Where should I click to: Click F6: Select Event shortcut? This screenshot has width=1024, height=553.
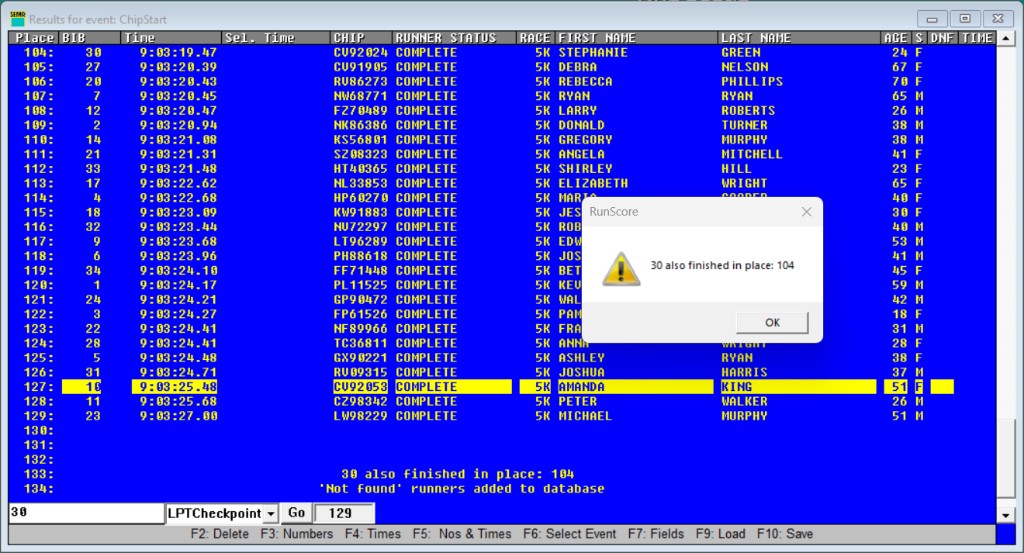point(569,534)
